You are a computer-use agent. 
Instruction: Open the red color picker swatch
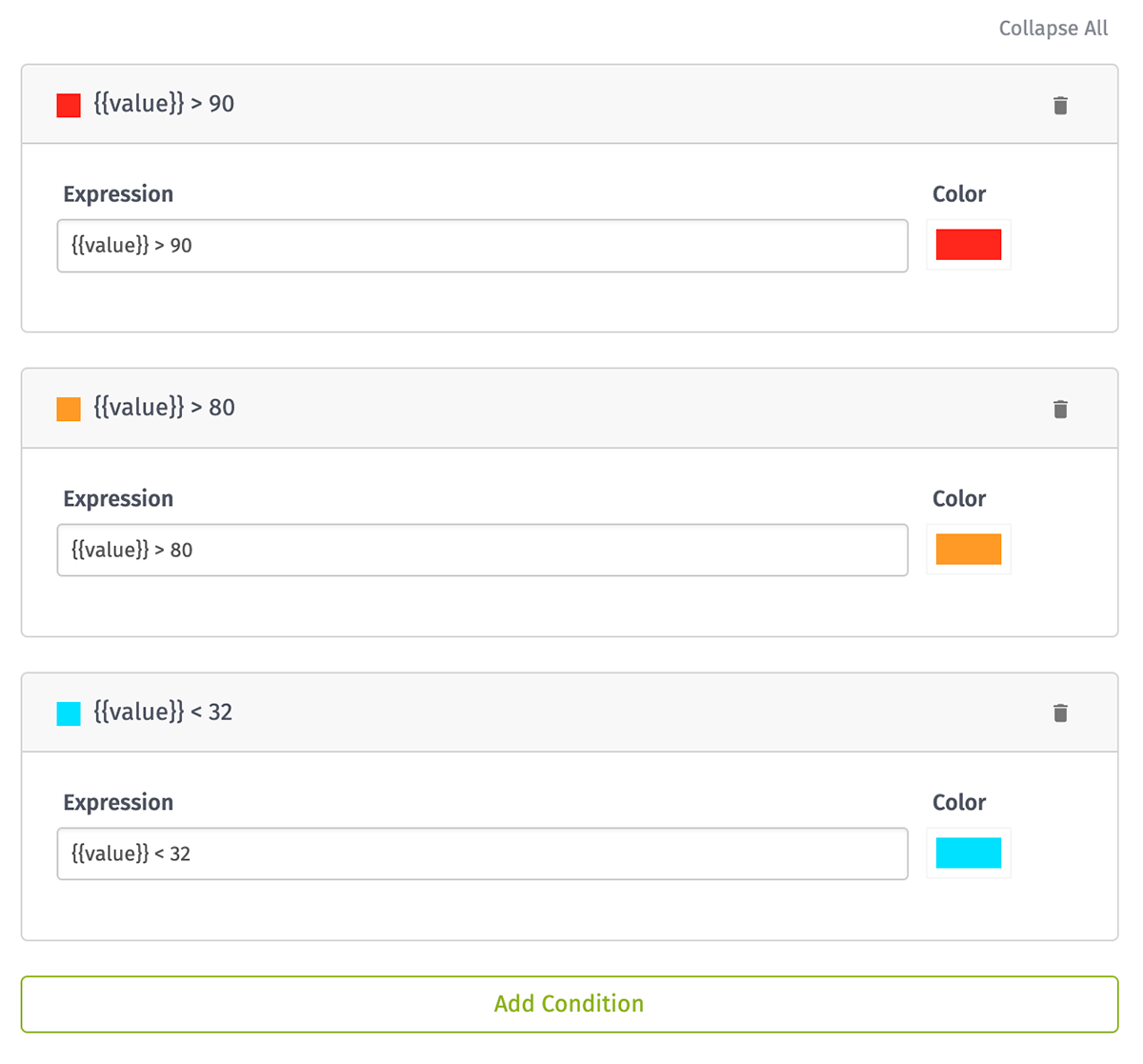(x=969, y=245)
